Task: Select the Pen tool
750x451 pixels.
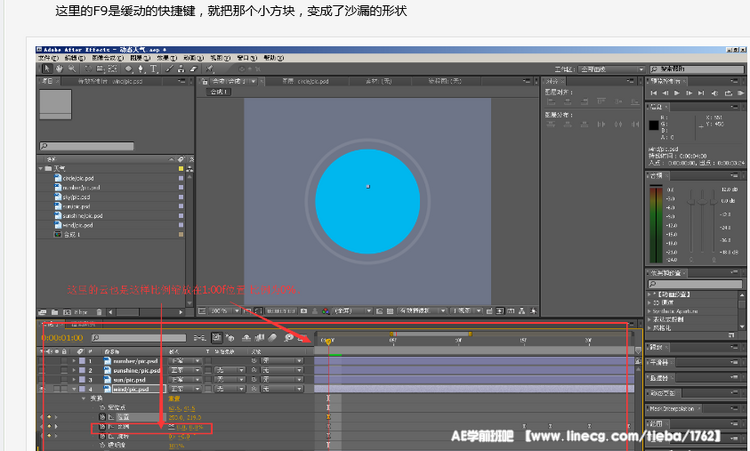Action: 141,69
